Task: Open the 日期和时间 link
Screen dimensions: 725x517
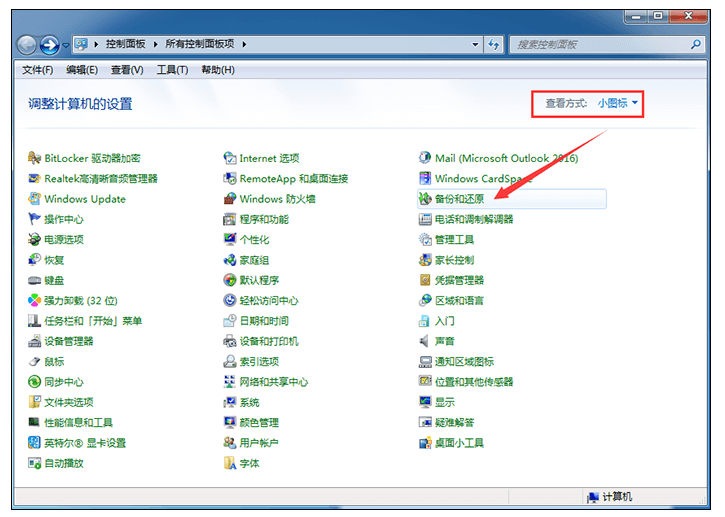Action: (264, 321)
